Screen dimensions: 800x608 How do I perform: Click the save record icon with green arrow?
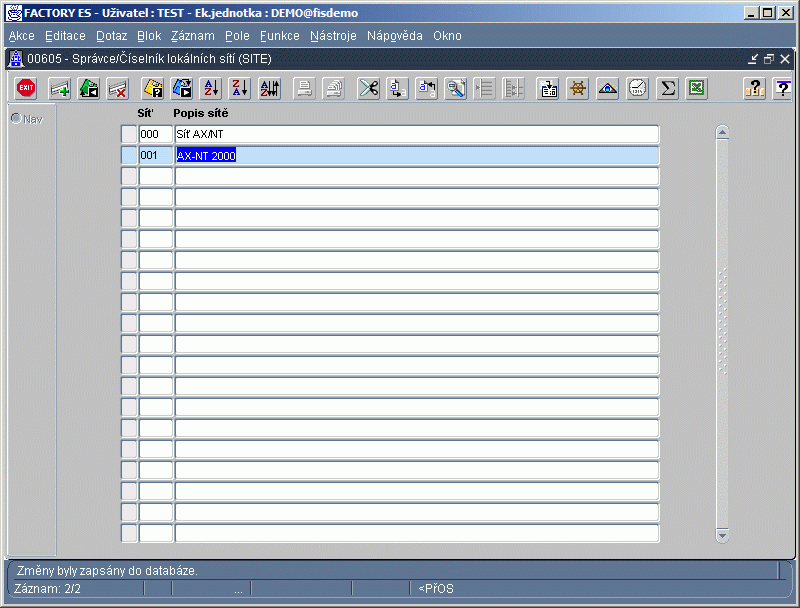coord(89,89)
